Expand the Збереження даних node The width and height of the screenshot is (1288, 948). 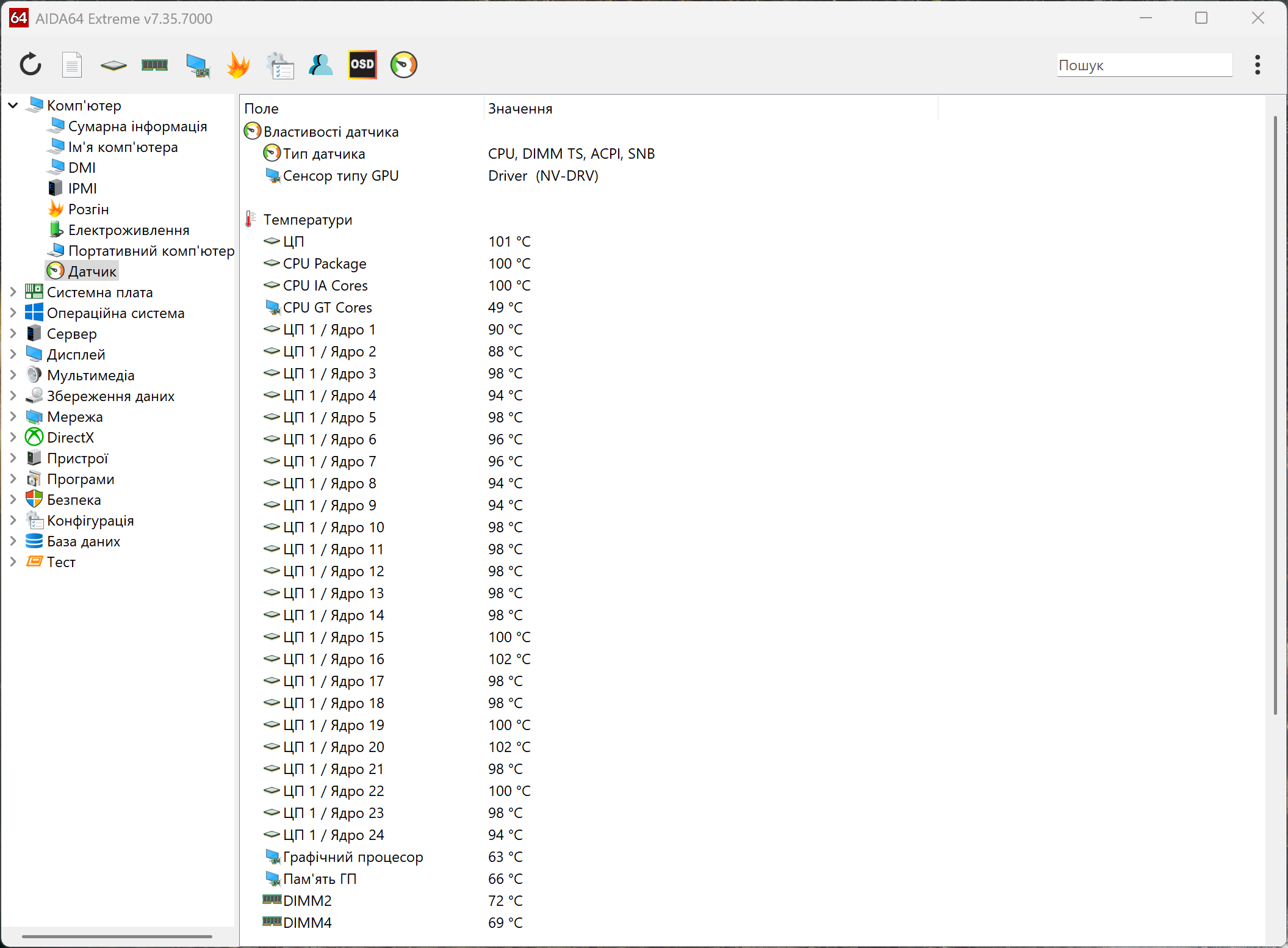[x=13, y=396]
